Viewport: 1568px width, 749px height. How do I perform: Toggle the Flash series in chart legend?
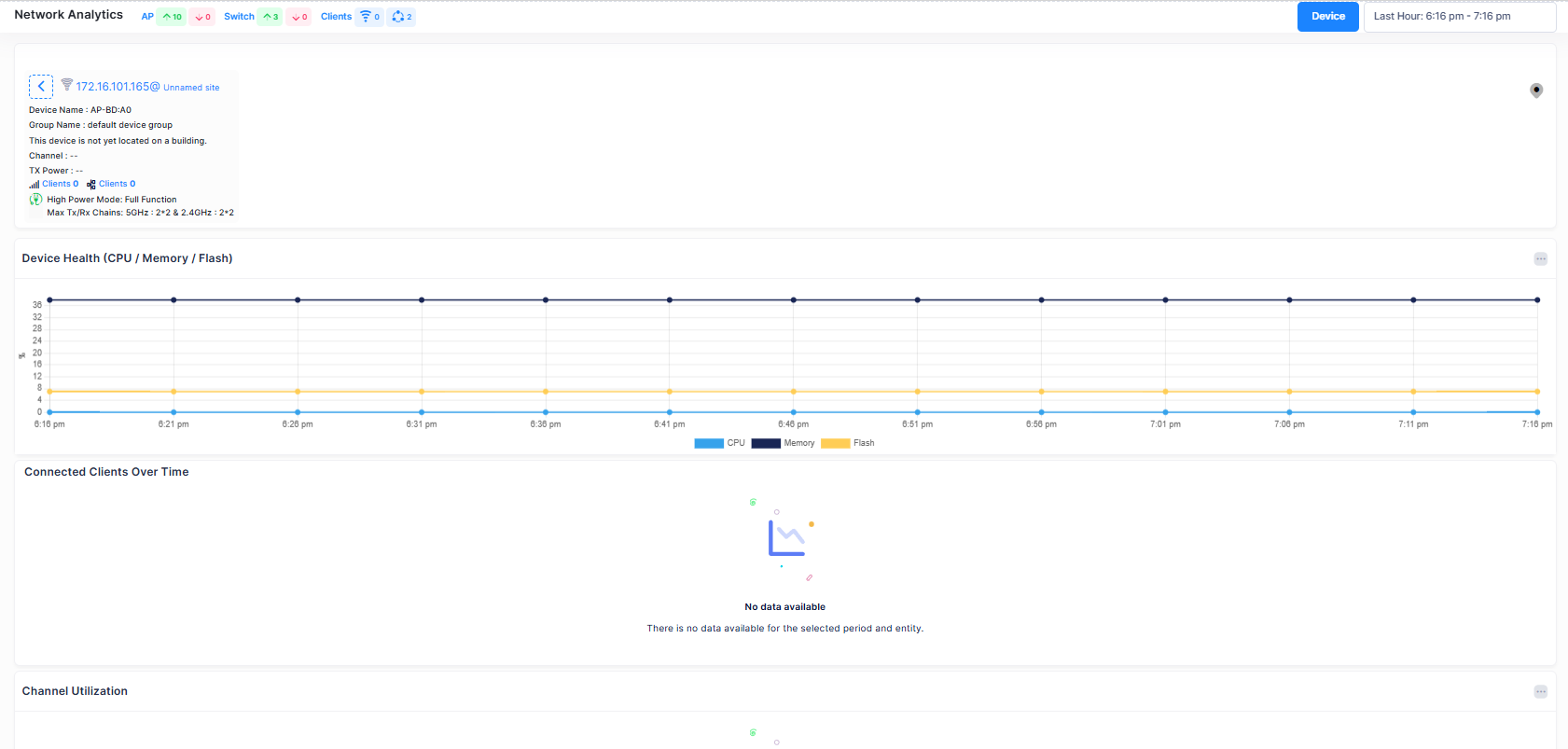847,443
